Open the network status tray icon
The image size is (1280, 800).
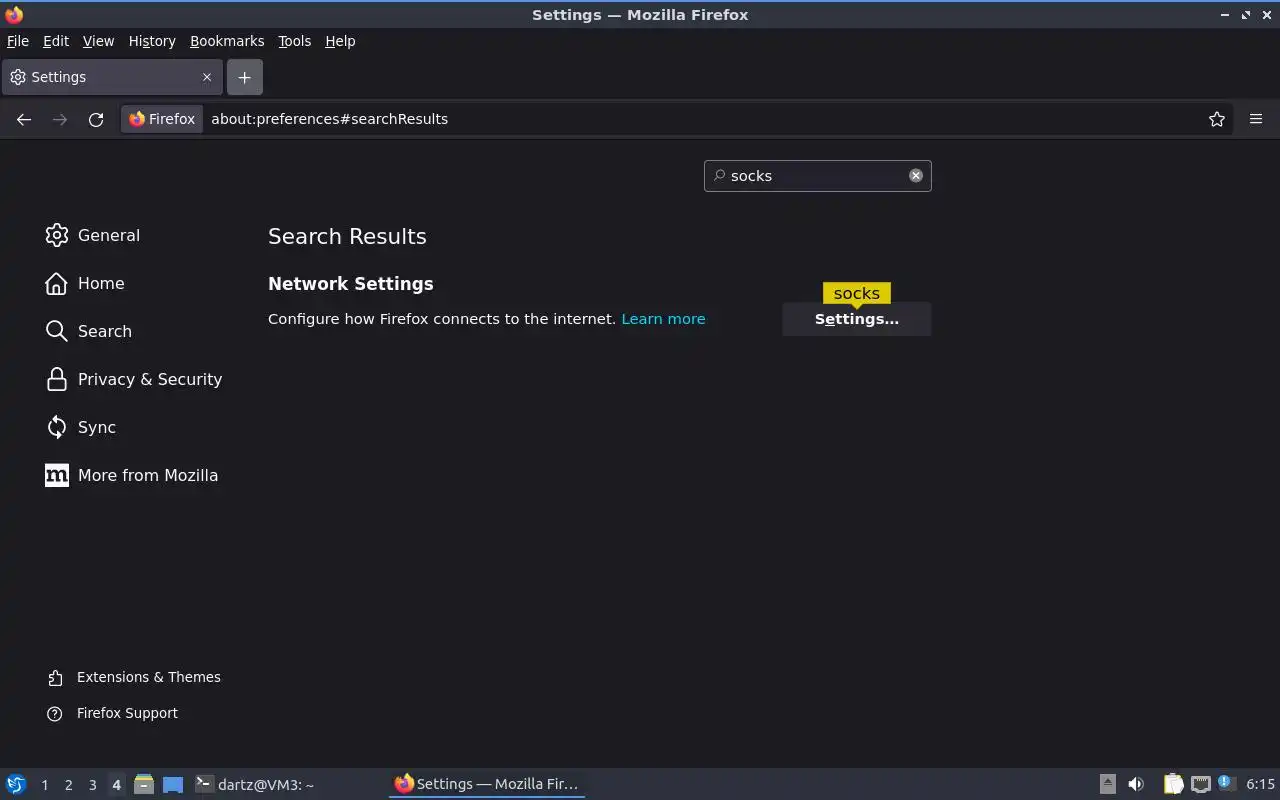point(1201,784)
